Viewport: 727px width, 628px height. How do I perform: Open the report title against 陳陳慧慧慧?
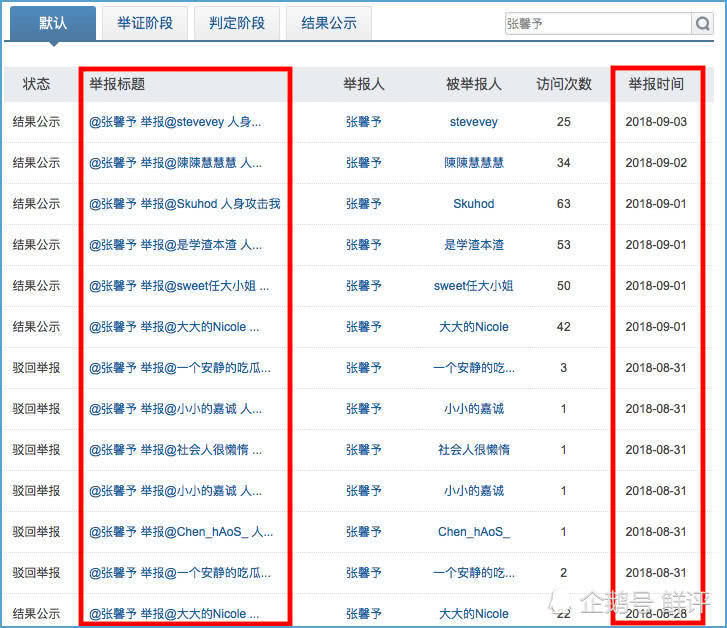[176, 163]
